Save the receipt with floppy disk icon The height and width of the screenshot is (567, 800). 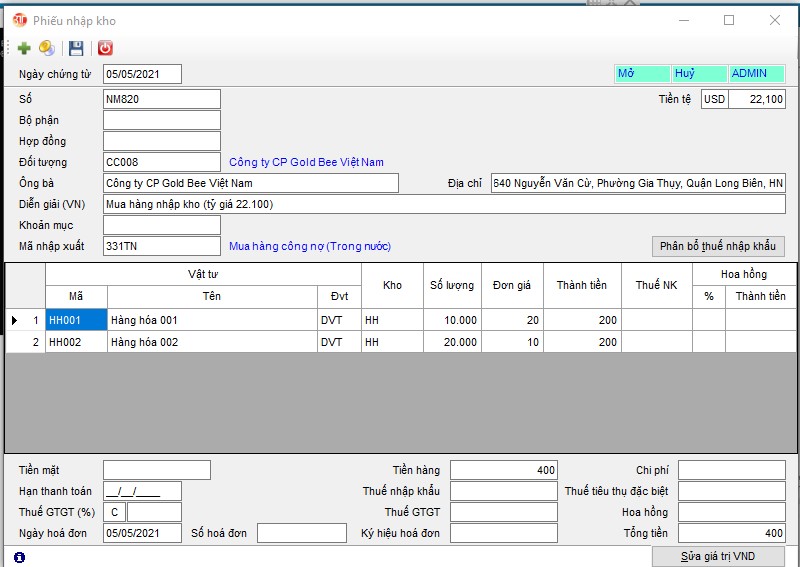pos(76,48)
